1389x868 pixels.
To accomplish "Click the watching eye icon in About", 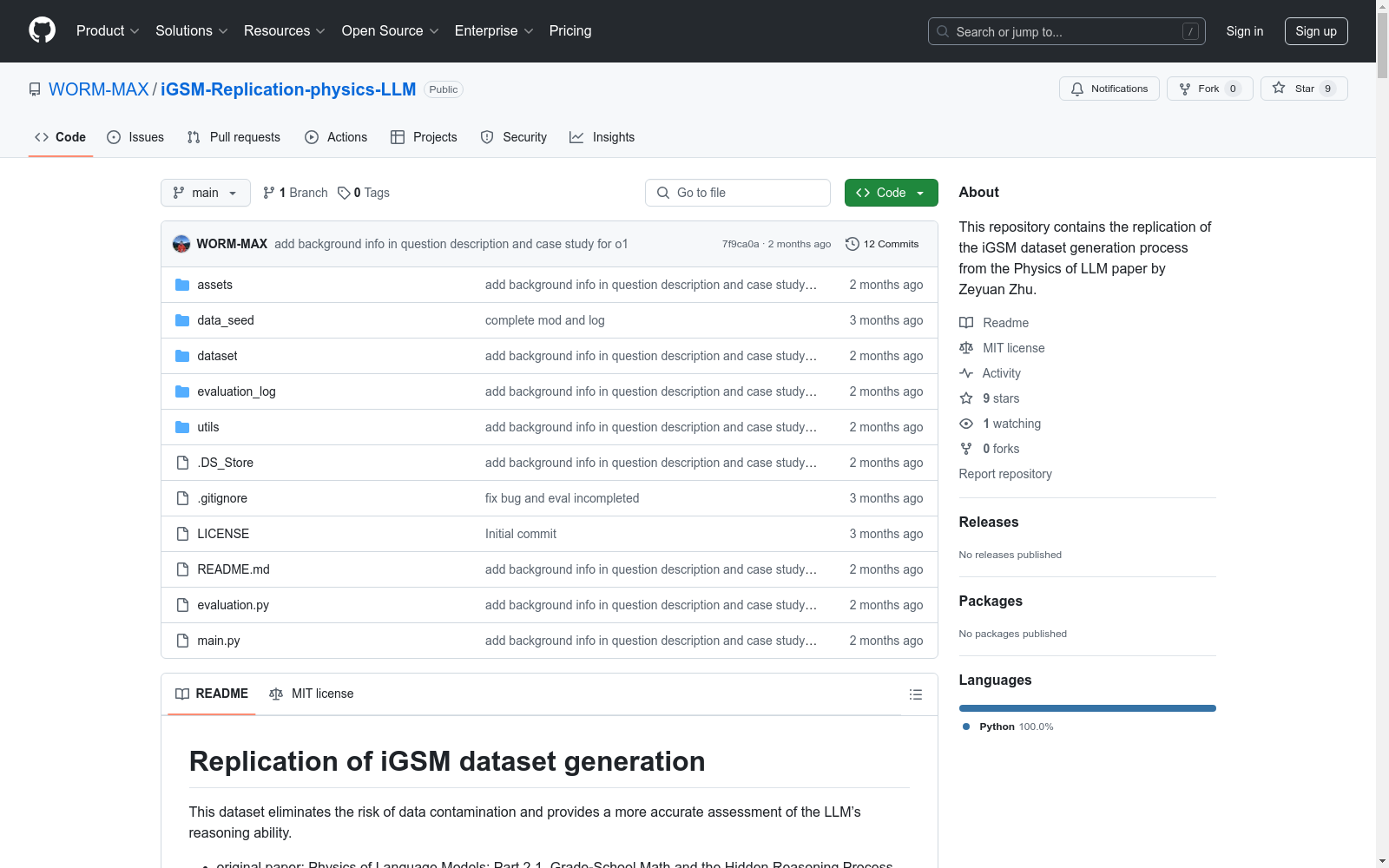I will click(x=966, y=424).
